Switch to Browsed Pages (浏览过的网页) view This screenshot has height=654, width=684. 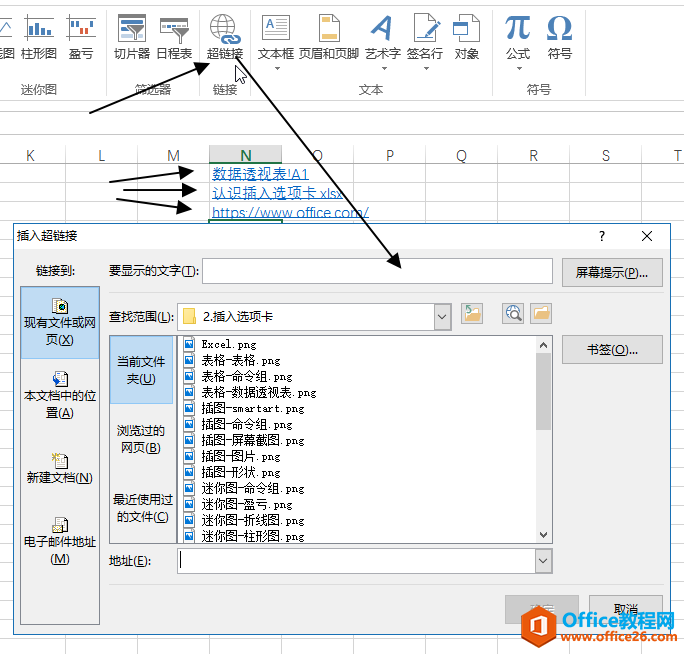tap(141, 439)
